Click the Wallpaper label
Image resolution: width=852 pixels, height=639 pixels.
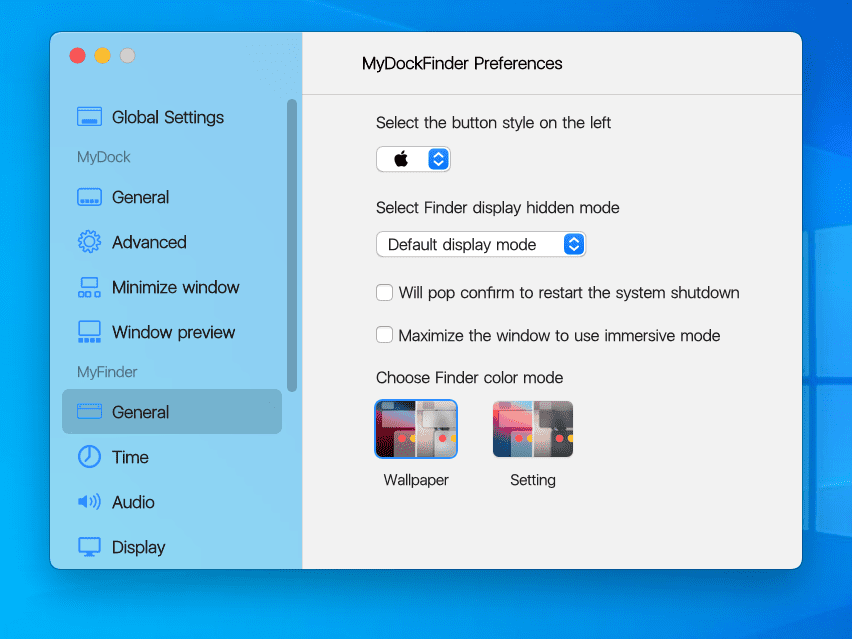click(416, 480)
